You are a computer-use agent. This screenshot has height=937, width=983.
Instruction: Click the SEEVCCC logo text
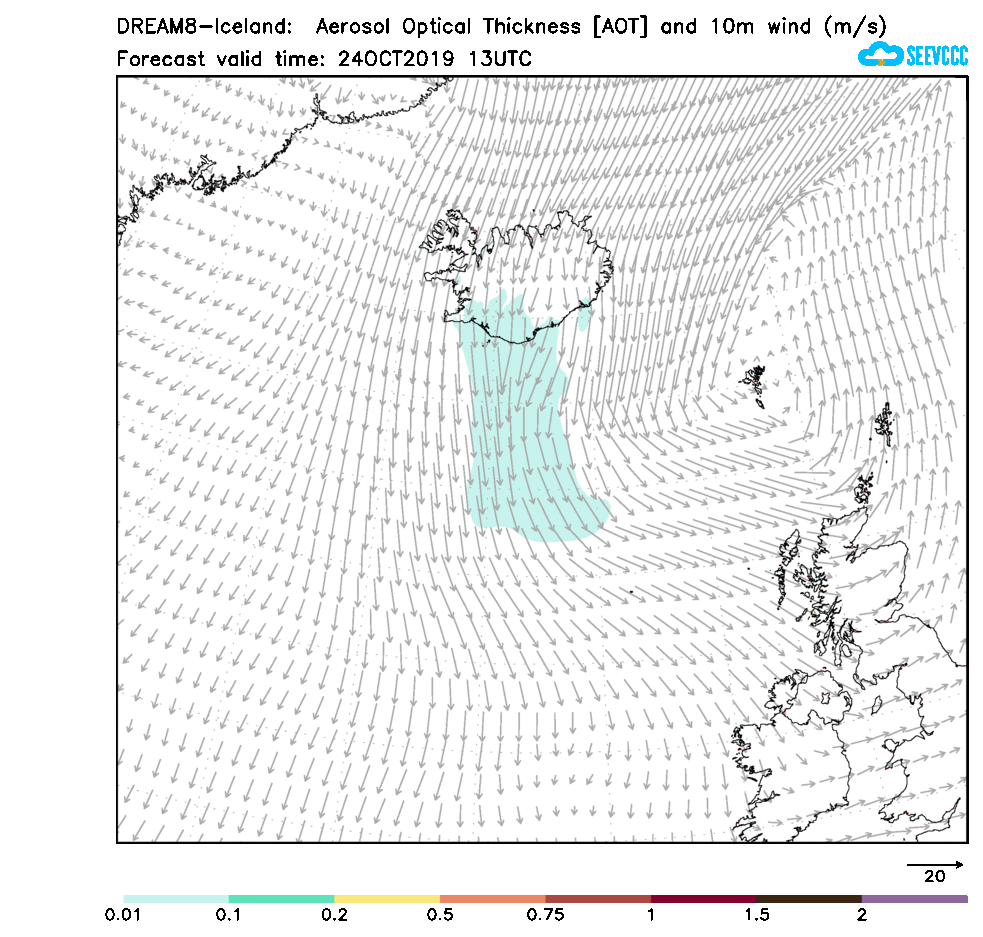[x=936, y=56]
